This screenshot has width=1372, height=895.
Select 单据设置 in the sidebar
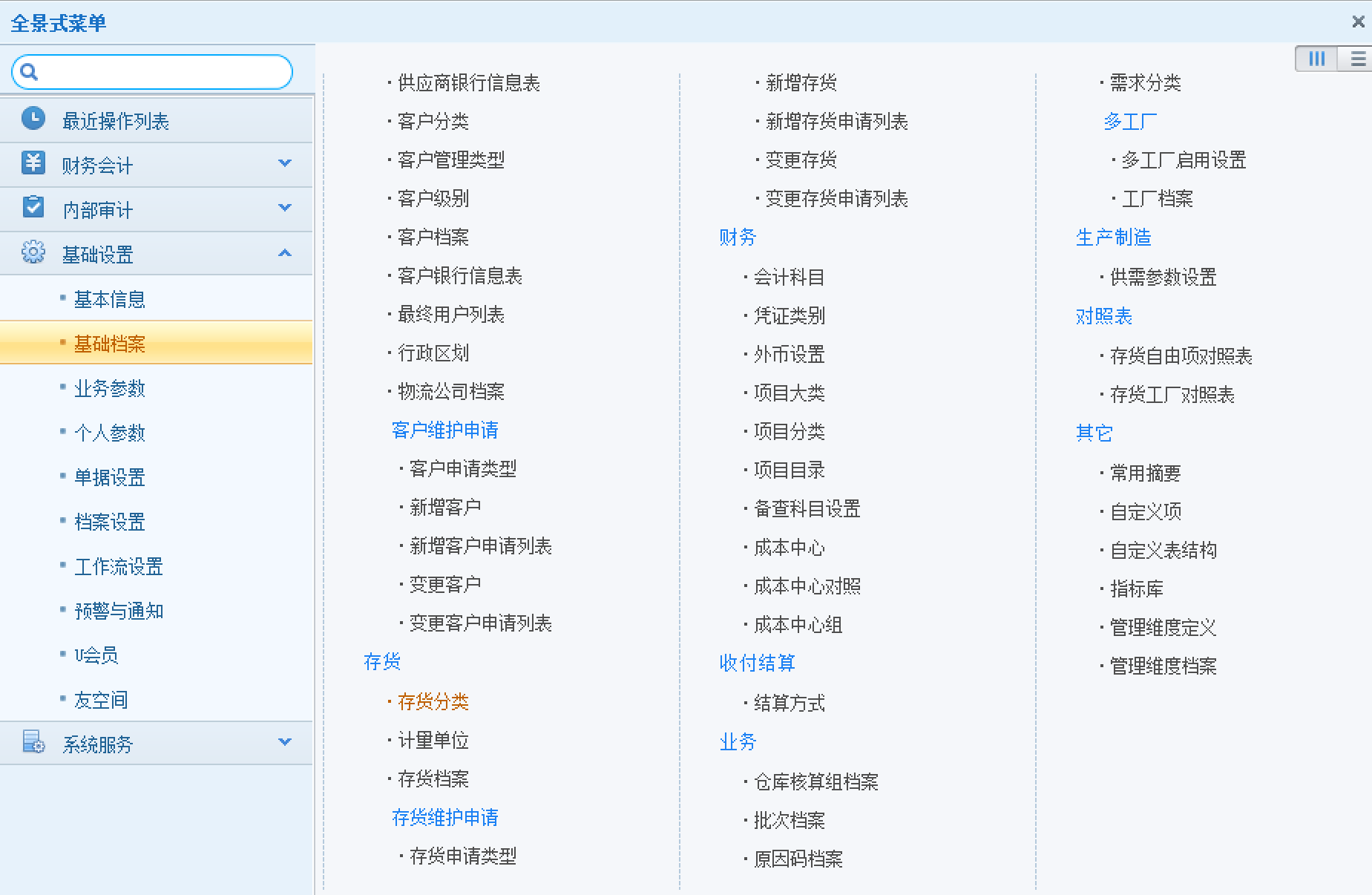110,477
